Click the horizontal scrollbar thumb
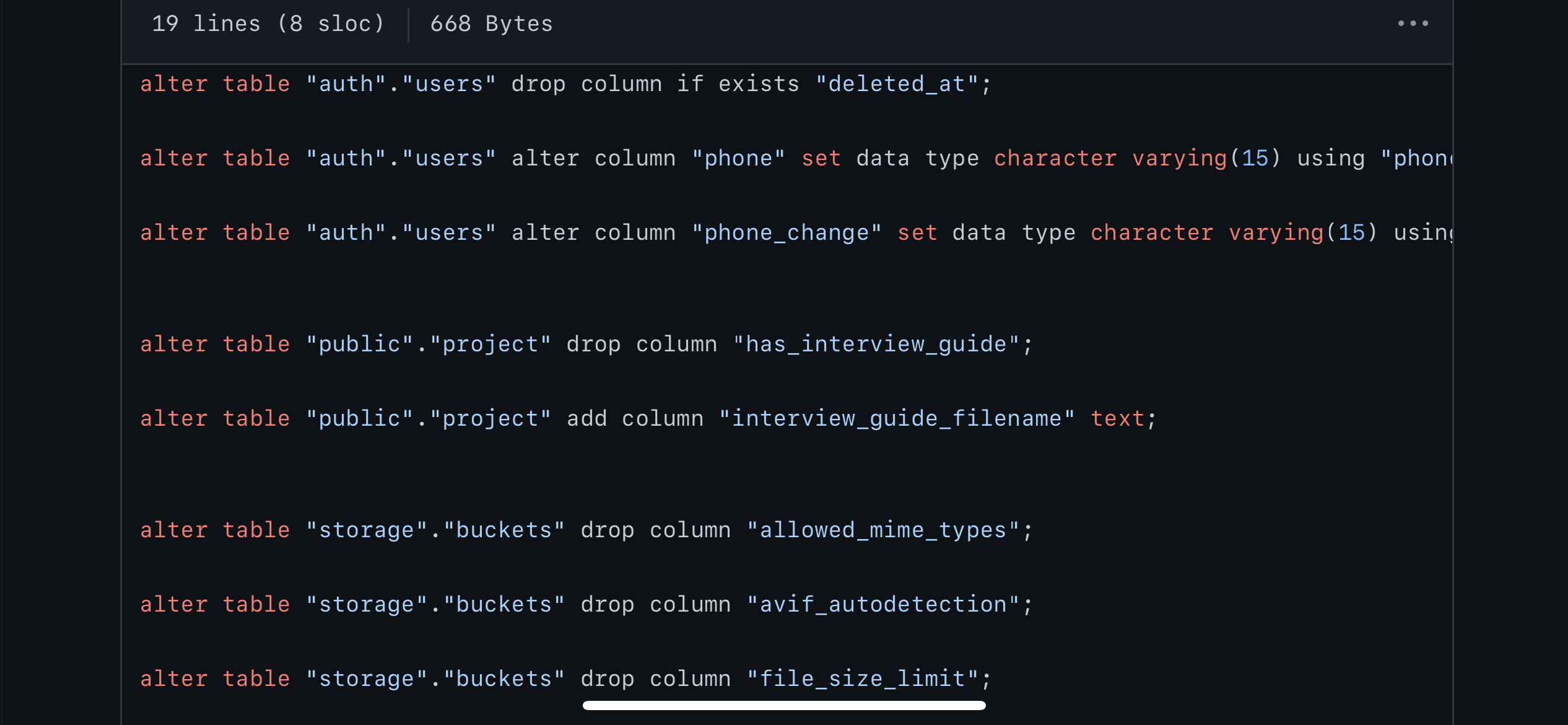1568x725 pixels. pyautogui.click(x=783, y=705)
